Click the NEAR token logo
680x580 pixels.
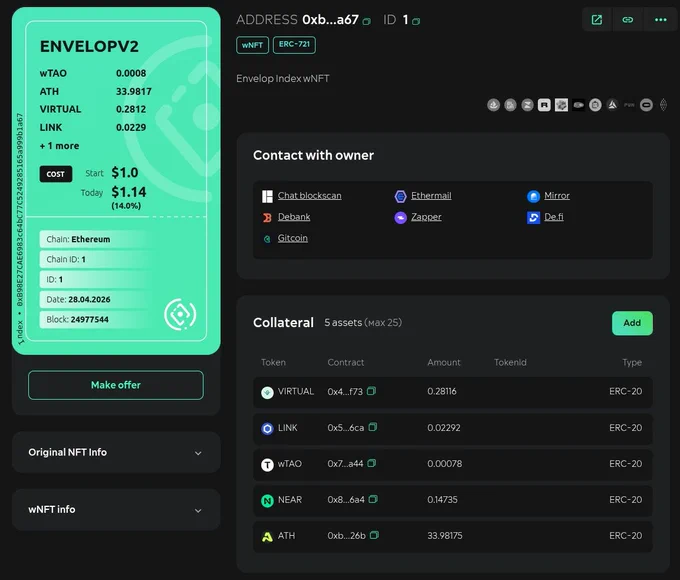(x=267, y=501)
